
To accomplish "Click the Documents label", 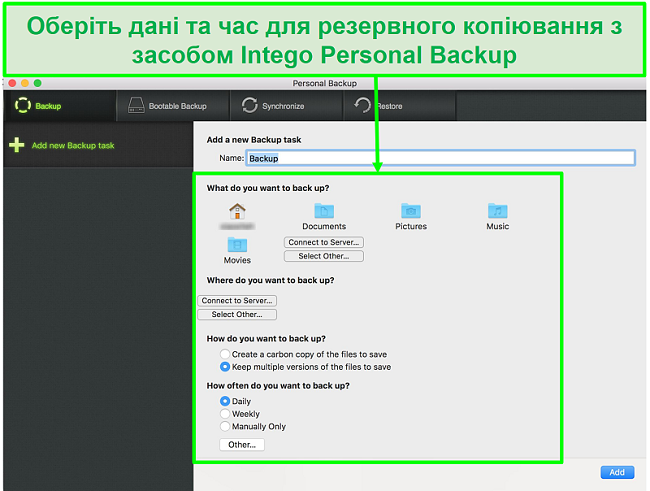I will click(x=324, y=226).
